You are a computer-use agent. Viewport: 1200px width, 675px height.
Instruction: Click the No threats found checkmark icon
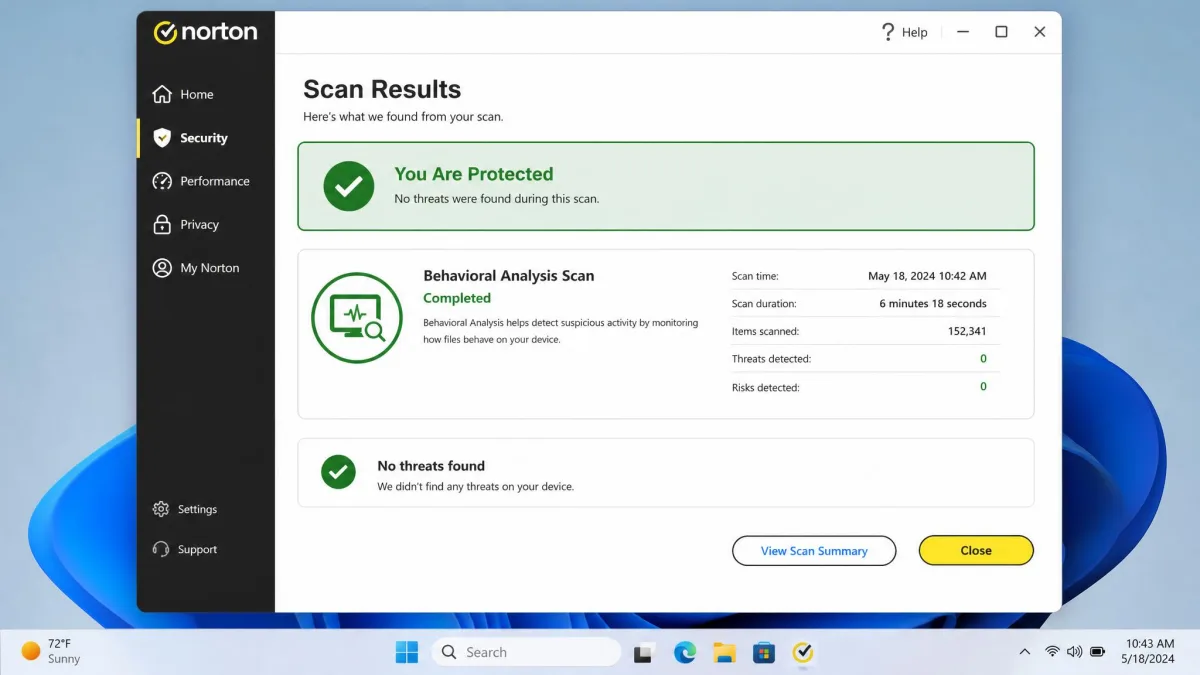point(338,471)
